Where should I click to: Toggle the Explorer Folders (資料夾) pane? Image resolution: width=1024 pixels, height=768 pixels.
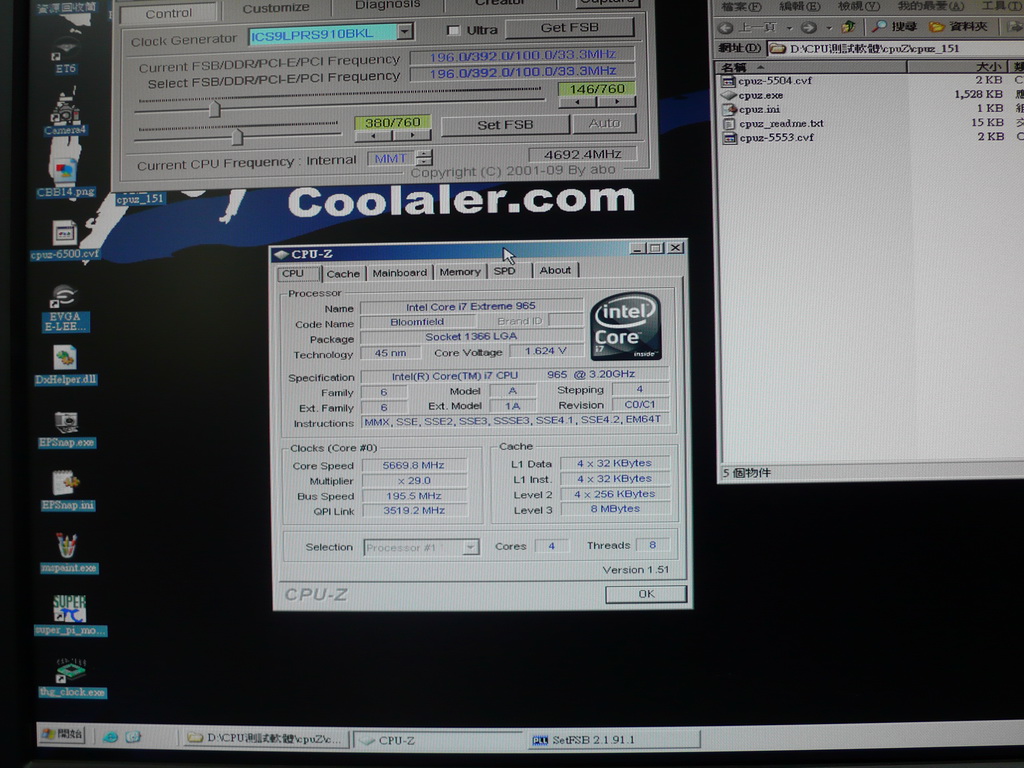[x=958, y=27]
